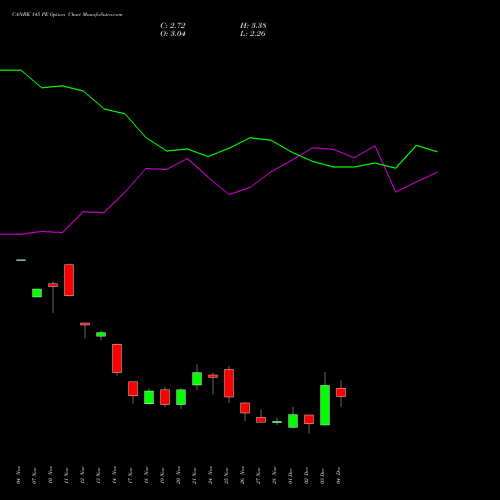Screen dimensions: 500x500
Task: Click the red candlestick above 25 Nov
Action: pos(229,383)
